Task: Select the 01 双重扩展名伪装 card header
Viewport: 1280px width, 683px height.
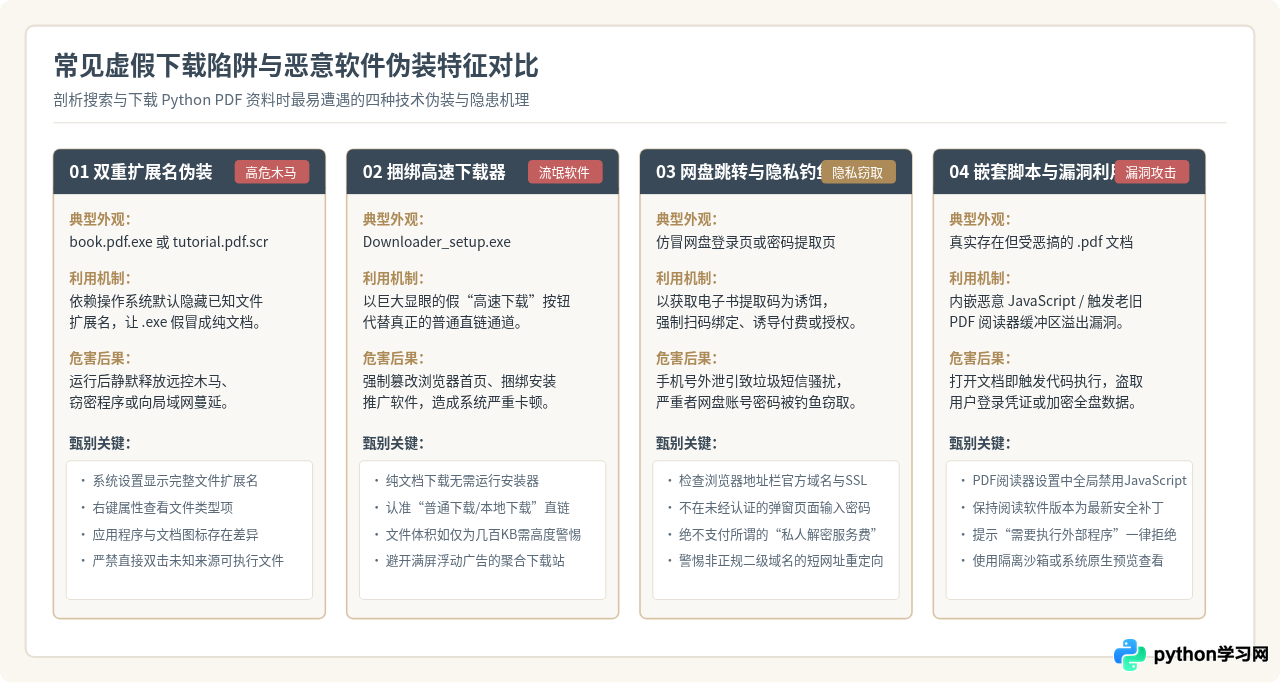Action: click(x=189, y=172)
